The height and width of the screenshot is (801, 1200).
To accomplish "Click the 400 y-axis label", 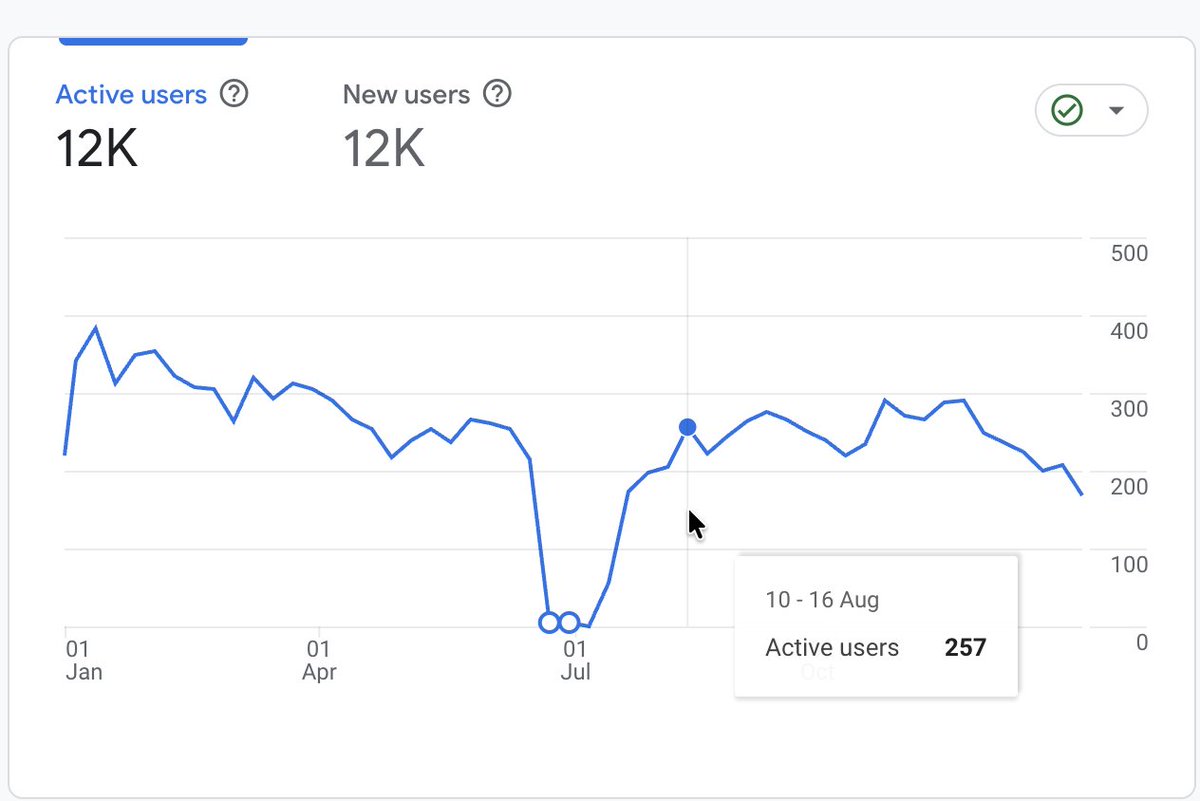I will tap(1129, 331).
